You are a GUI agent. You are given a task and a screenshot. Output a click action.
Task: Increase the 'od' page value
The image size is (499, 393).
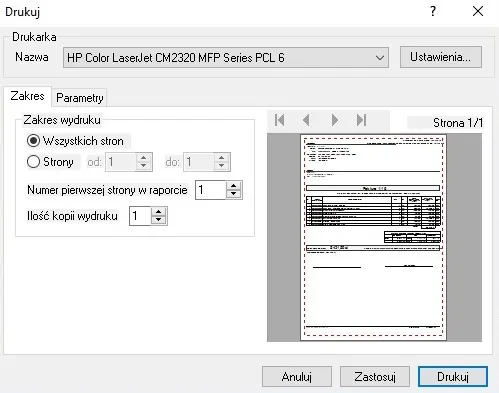click(143, 158)
